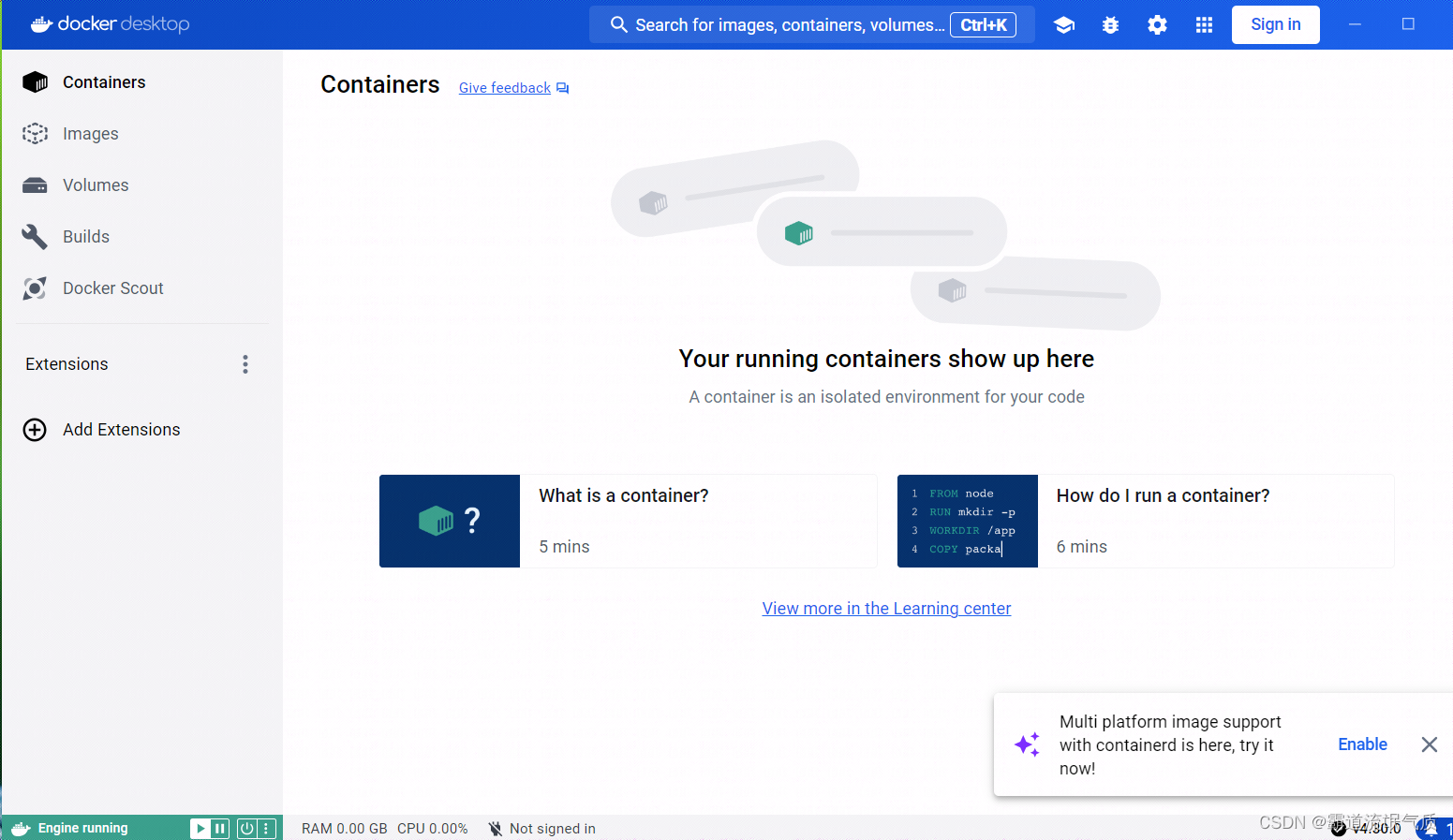Click the Sign in button
Image resolution: width=1453 pixels, height=840 pixels.
point(1275,24)
